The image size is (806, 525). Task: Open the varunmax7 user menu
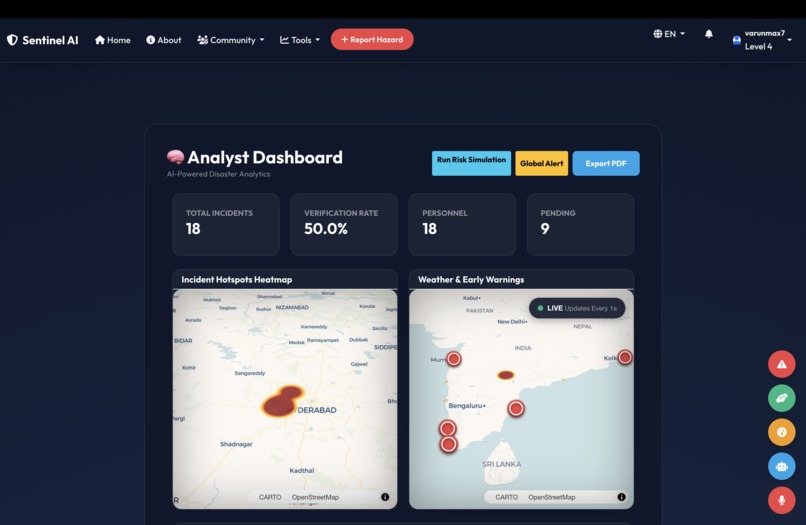pyautogui.click(x=762, y=40)
